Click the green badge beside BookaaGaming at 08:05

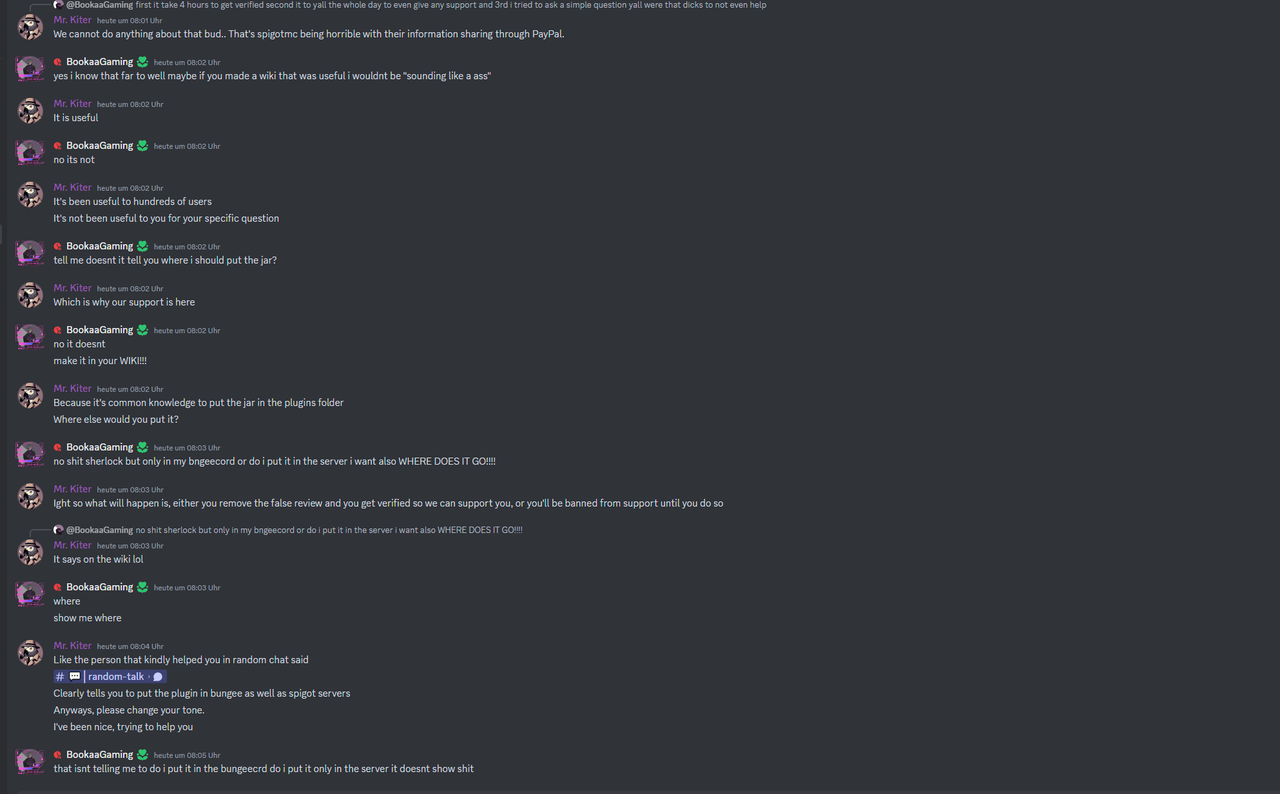[x=142, y=755]
